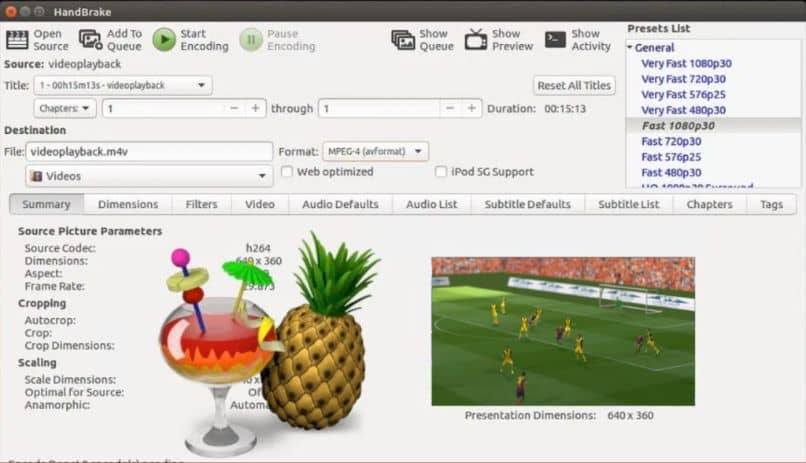This screenshot has width=806, height=463.
Task: Enable Web optimized checkbox
Action: coord(287,172)
